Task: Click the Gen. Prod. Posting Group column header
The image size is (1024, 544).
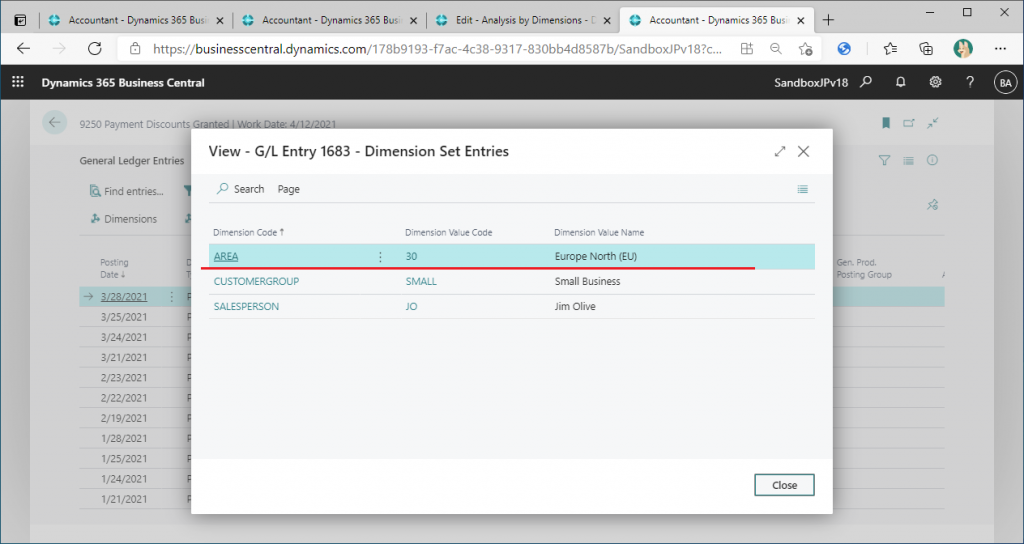Action: coord(863,268)
